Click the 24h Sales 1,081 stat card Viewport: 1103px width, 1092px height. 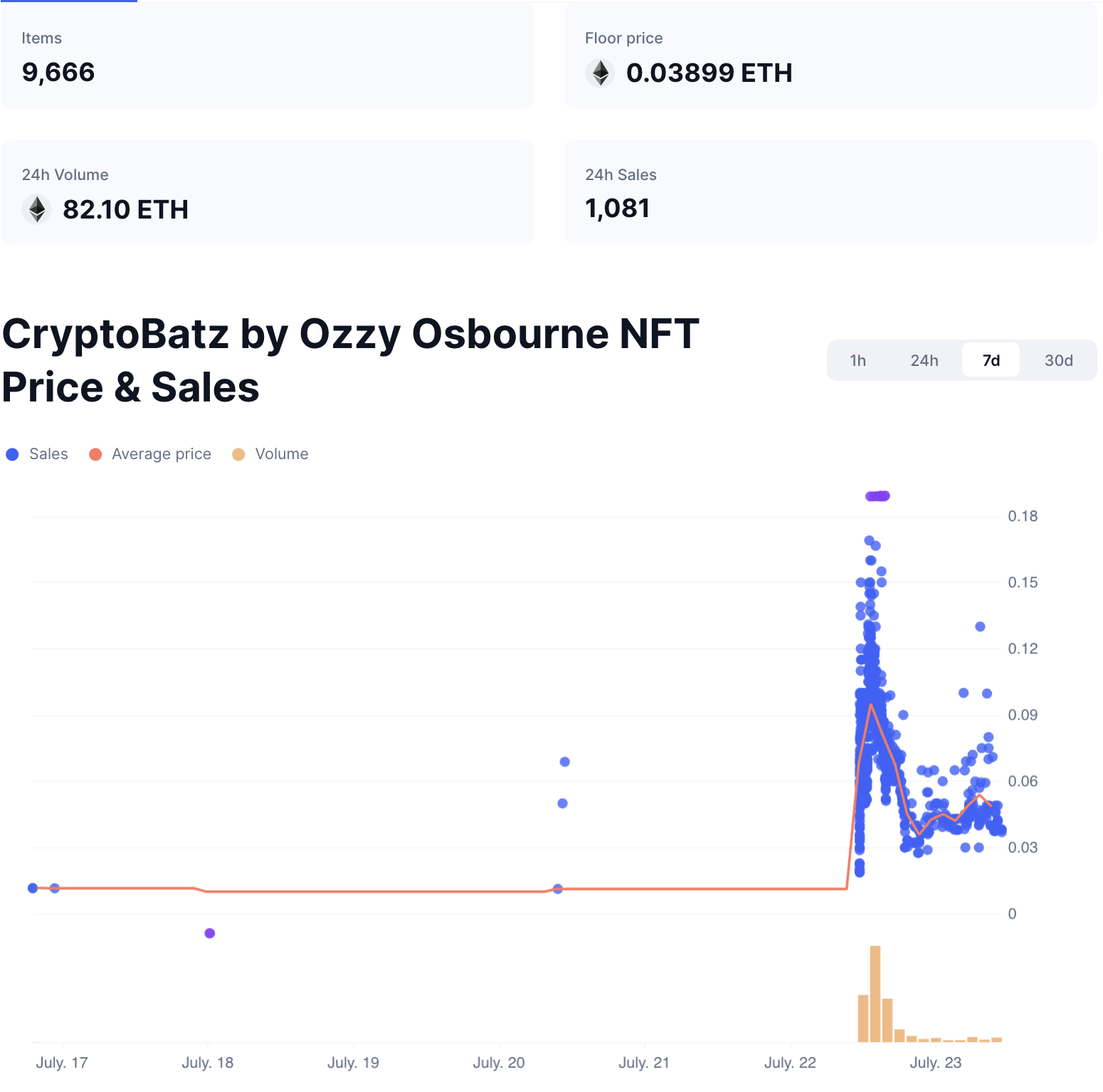(830, 192)
